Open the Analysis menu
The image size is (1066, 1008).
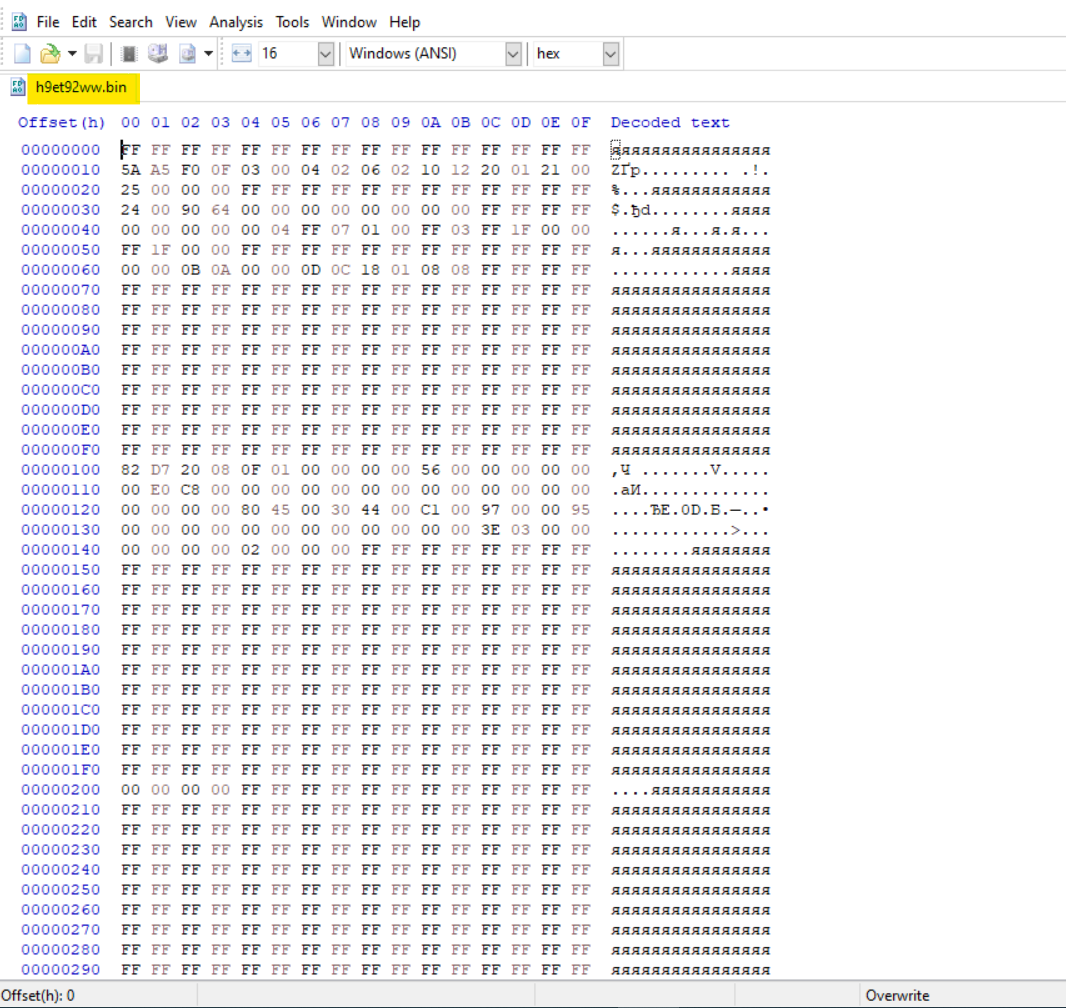click(236, 22)
